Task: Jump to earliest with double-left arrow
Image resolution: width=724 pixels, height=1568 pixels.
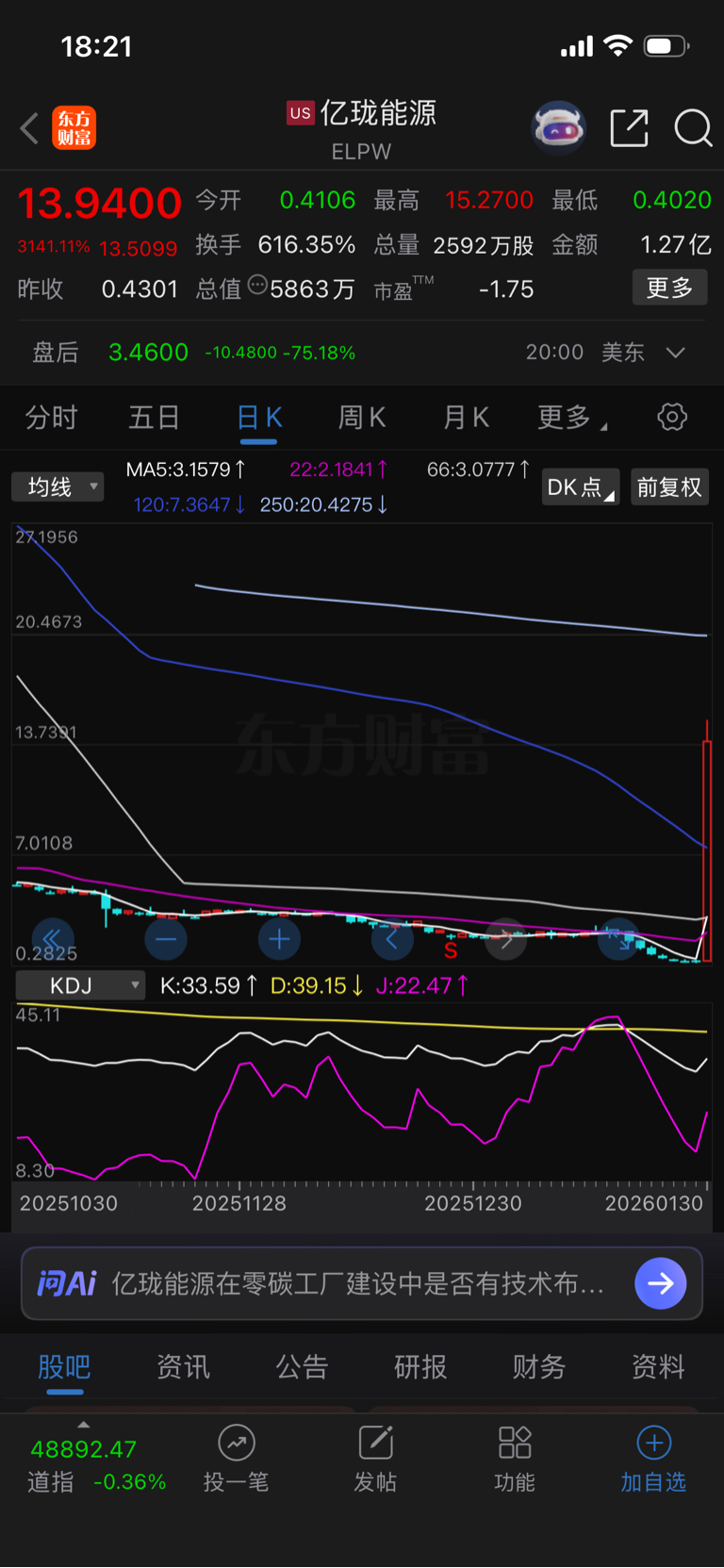Action: (52, 939)
